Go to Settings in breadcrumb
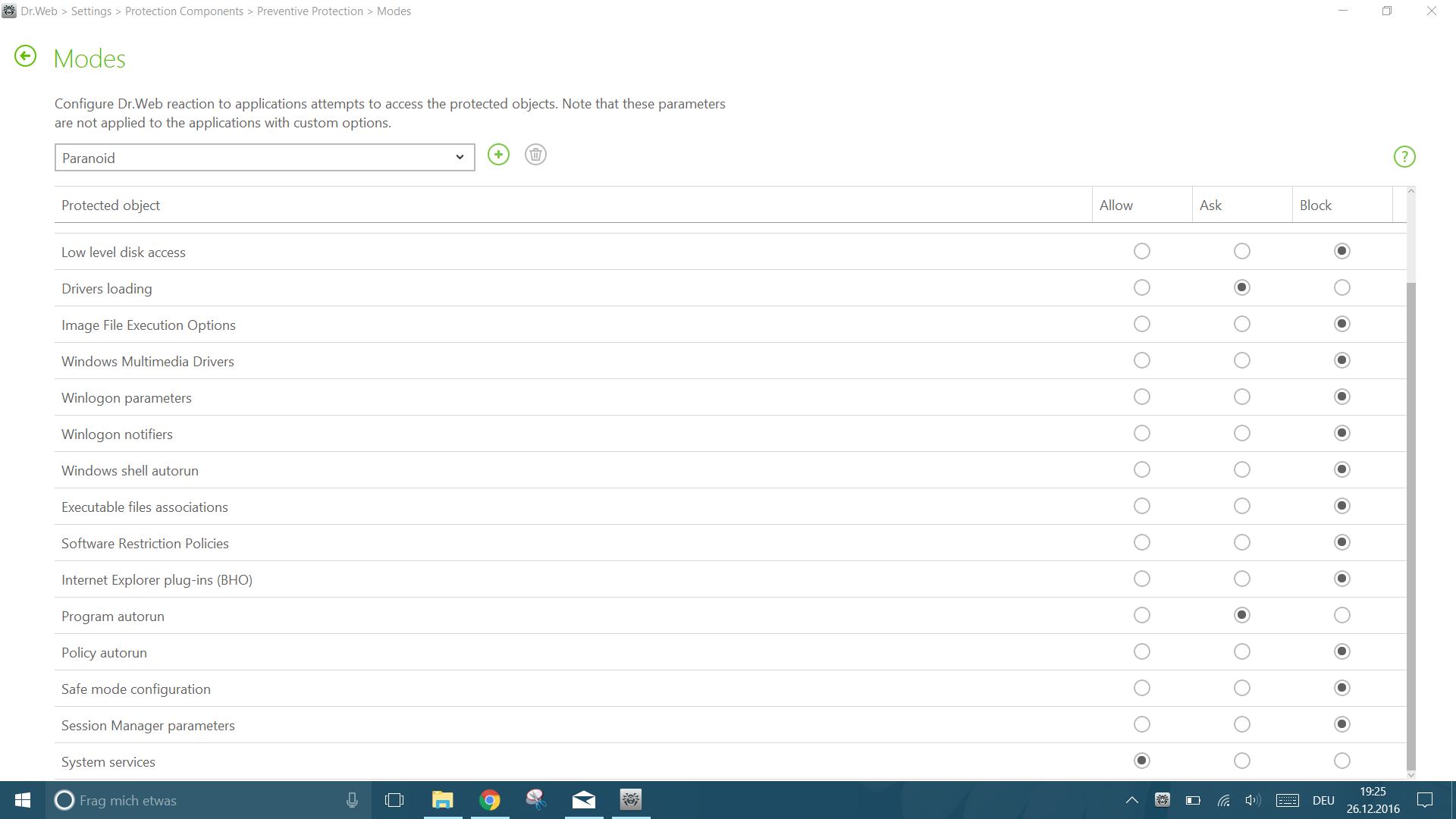The height and width of the screenshot is (819, 1456). coord(91,11)
